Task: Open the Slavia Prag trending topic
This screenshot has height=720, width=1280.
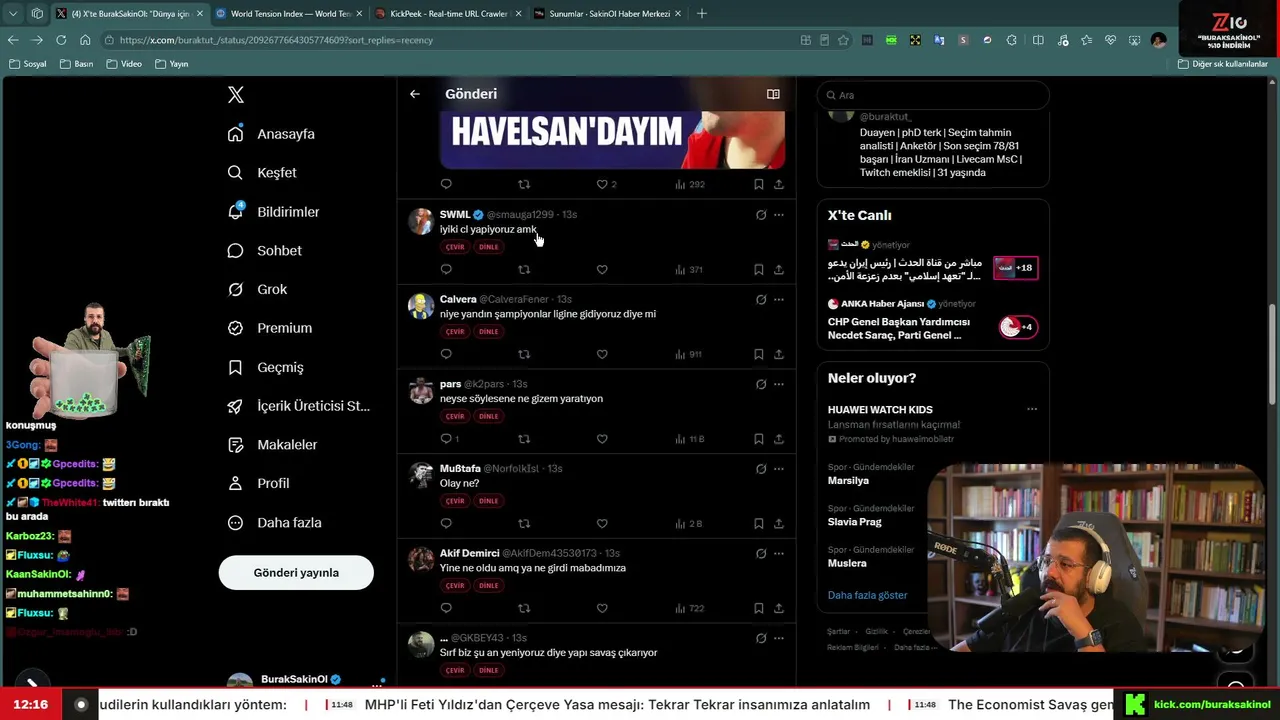Action: click(855, 522)
